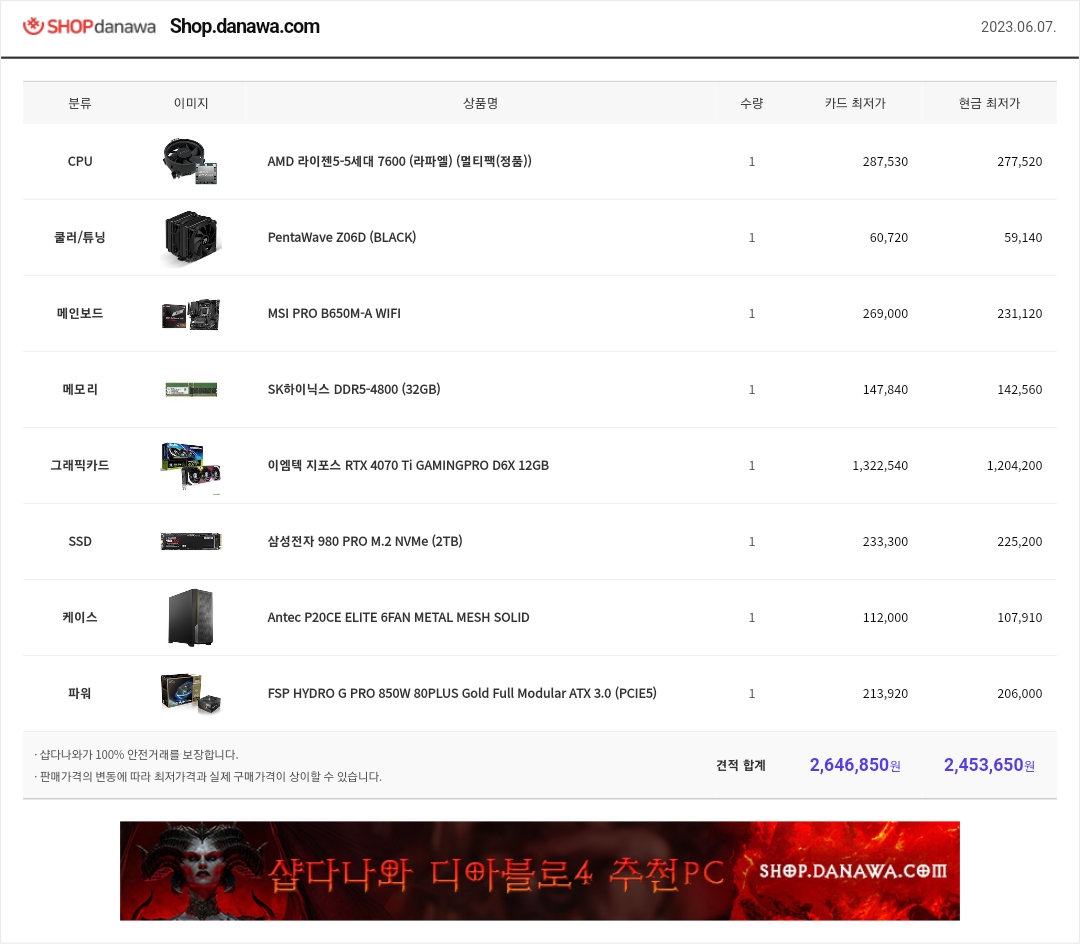This screenshot has width=1080, height=950.
Task: Click the RTX 4070 Ti graphics card image
Action: (x=191, y=466)
